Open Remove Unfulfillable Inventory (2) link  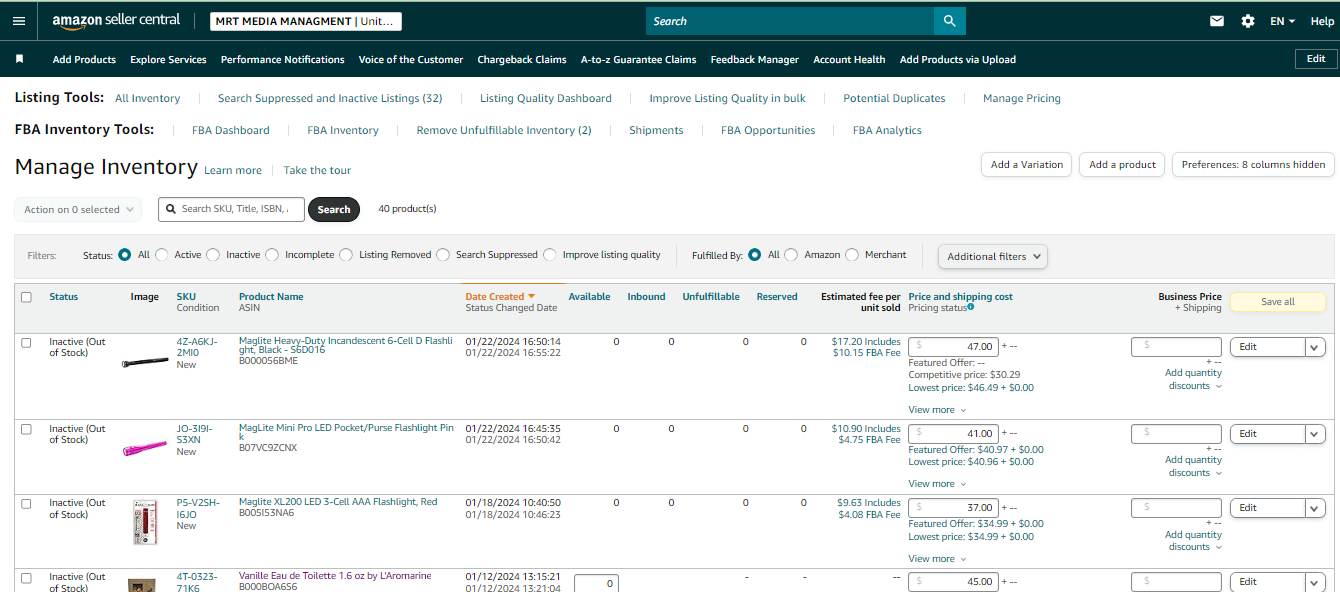click(x=504, y=130)
